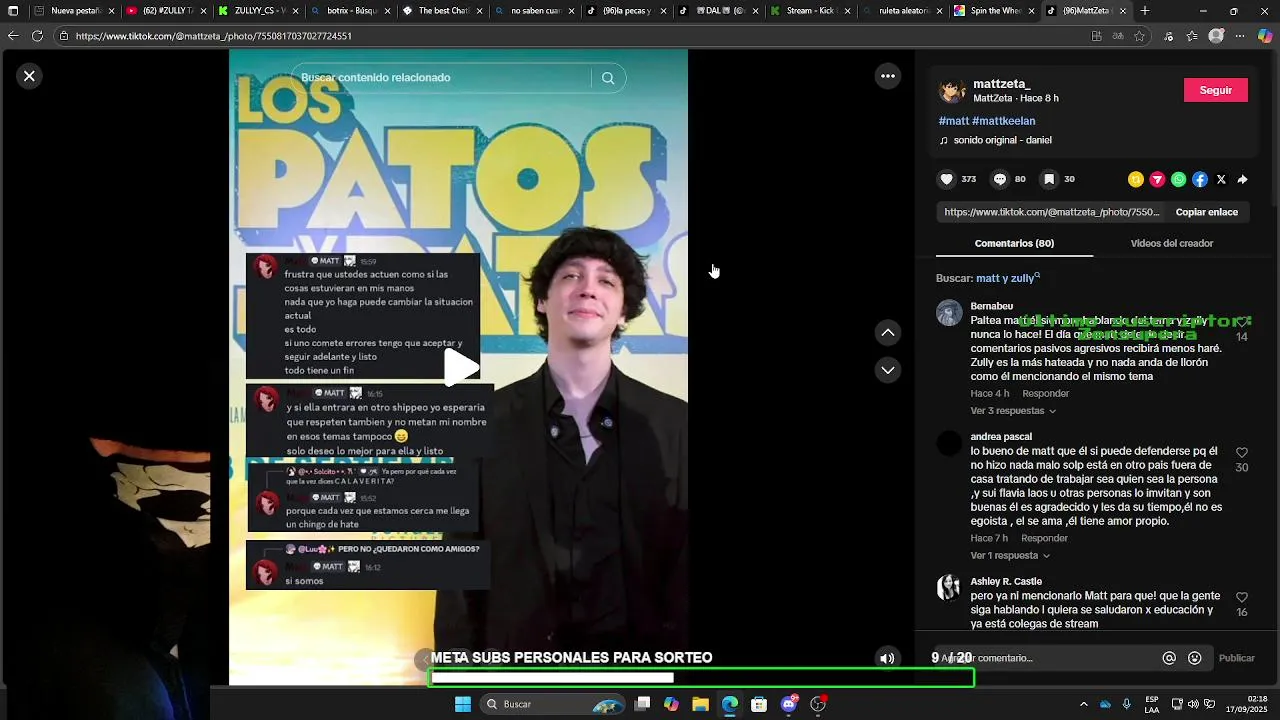Click the browser address bar URL
This screenshot has height=720, width=1280.
213,36
